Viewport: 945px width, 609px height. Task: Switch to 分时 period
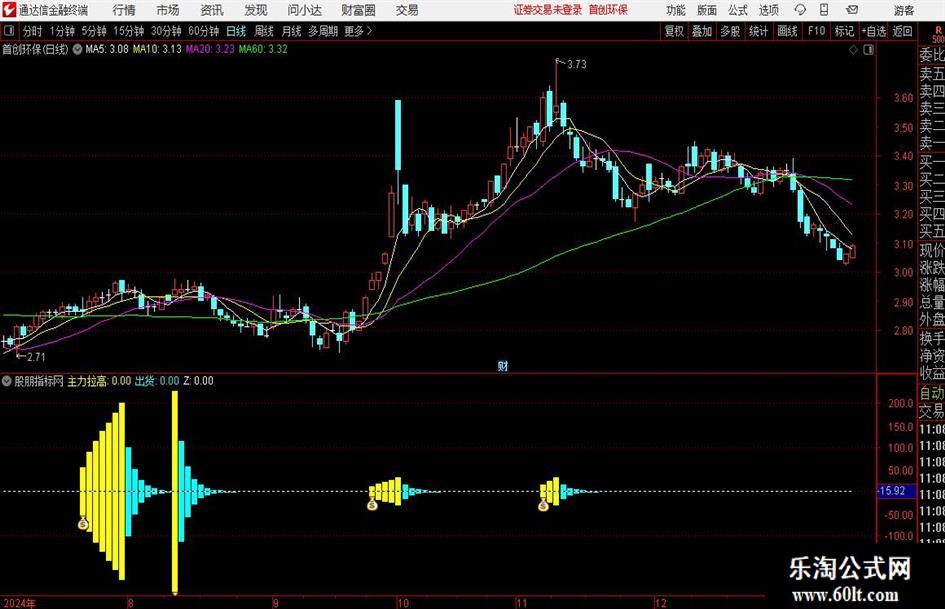click(33, 31)
